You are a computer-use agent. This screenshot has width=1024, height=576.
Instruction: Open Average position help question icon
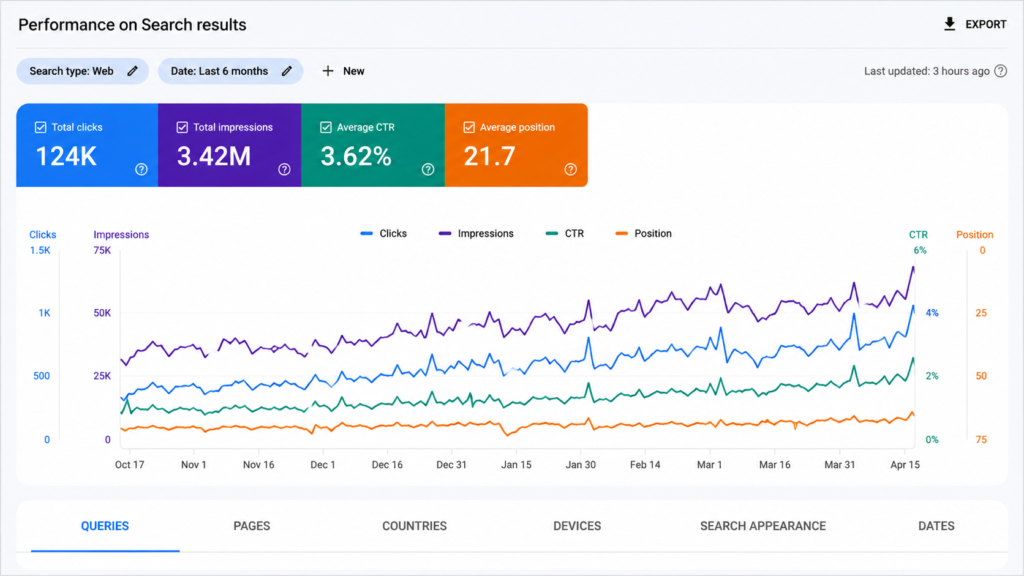coord(571,169)
